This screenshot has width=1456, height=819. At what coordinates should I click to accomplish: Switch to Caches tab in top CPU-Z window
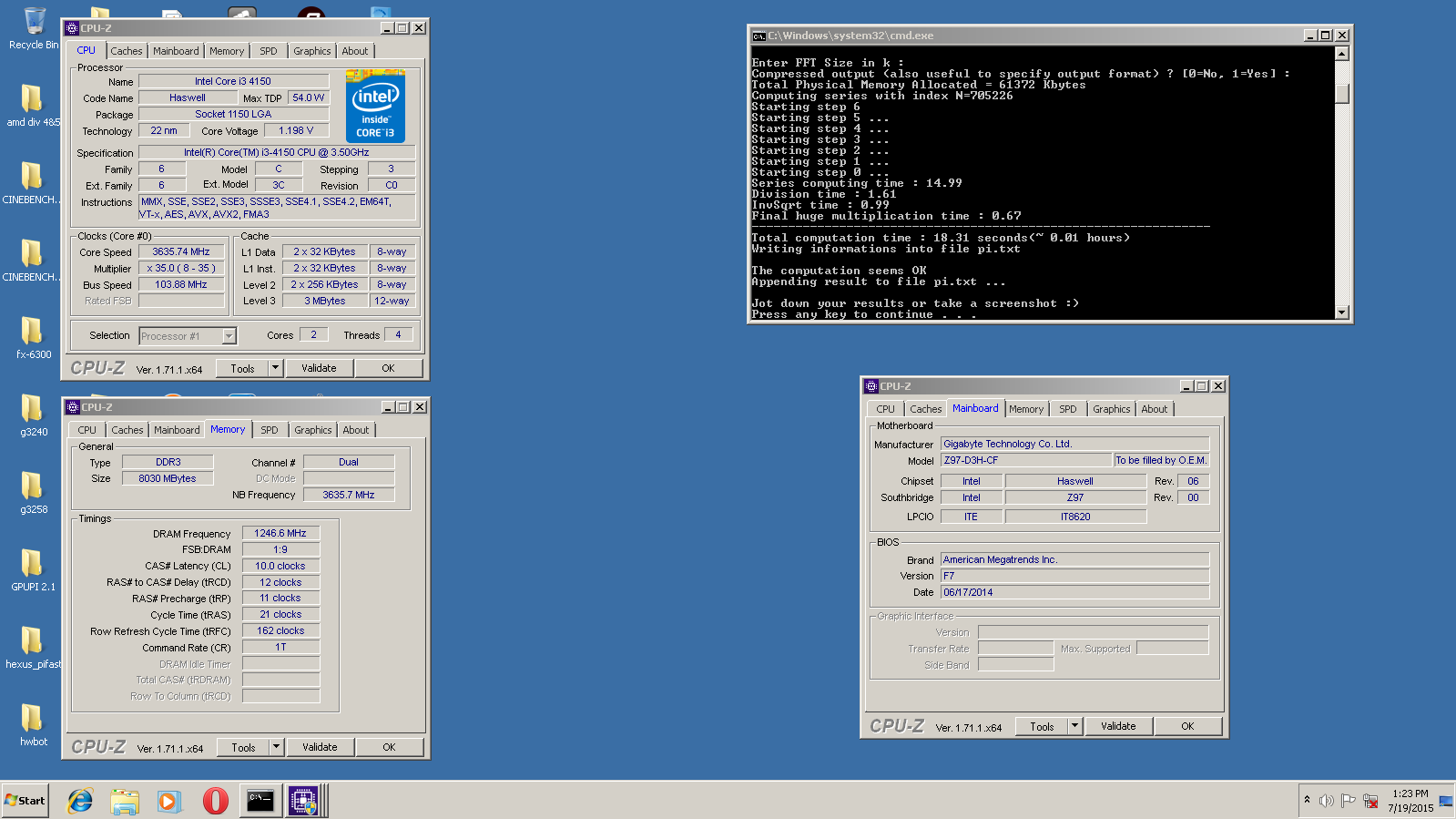pos(127,51)
